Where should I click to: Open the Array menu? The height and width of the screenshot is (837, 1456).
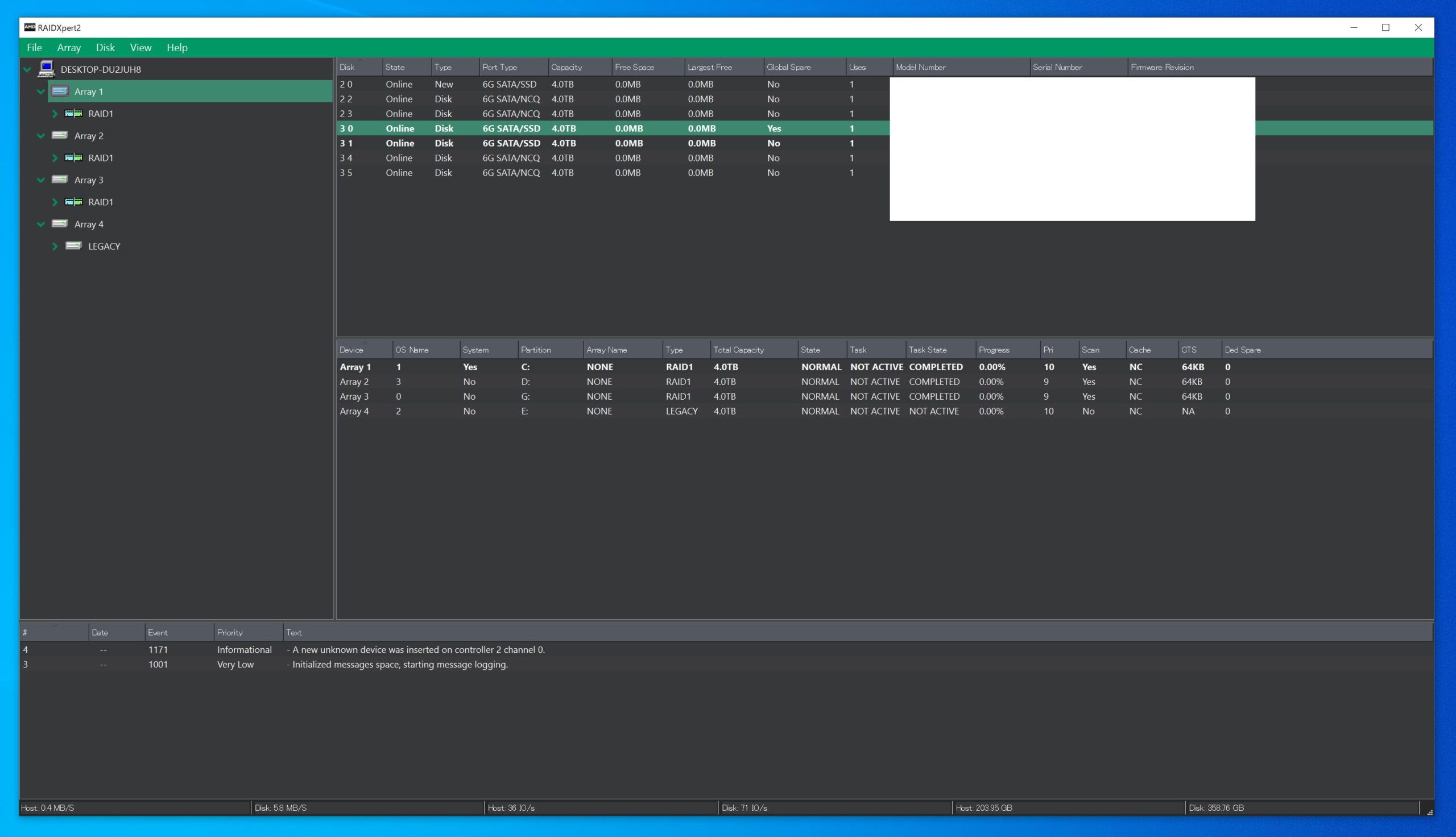click(68, 48)
